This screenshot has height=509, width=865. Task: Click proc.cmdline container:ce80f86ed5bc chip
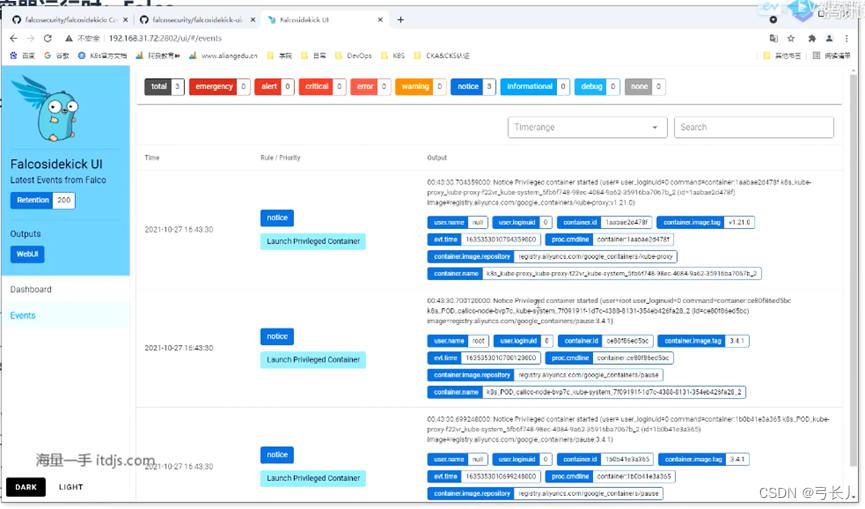point(609,358)
